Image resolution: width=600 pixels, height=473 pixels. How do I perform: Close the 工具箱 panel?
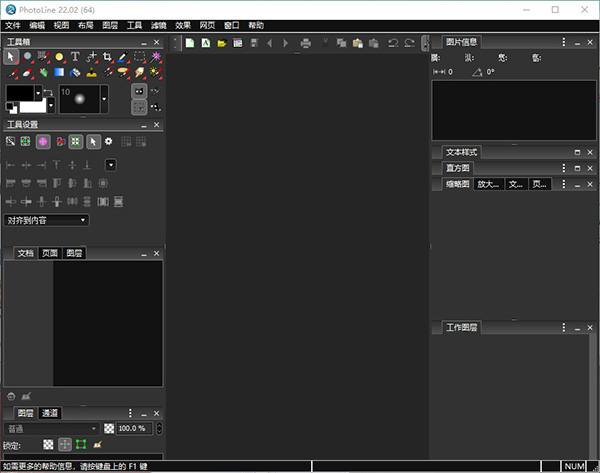coord(157,42)
